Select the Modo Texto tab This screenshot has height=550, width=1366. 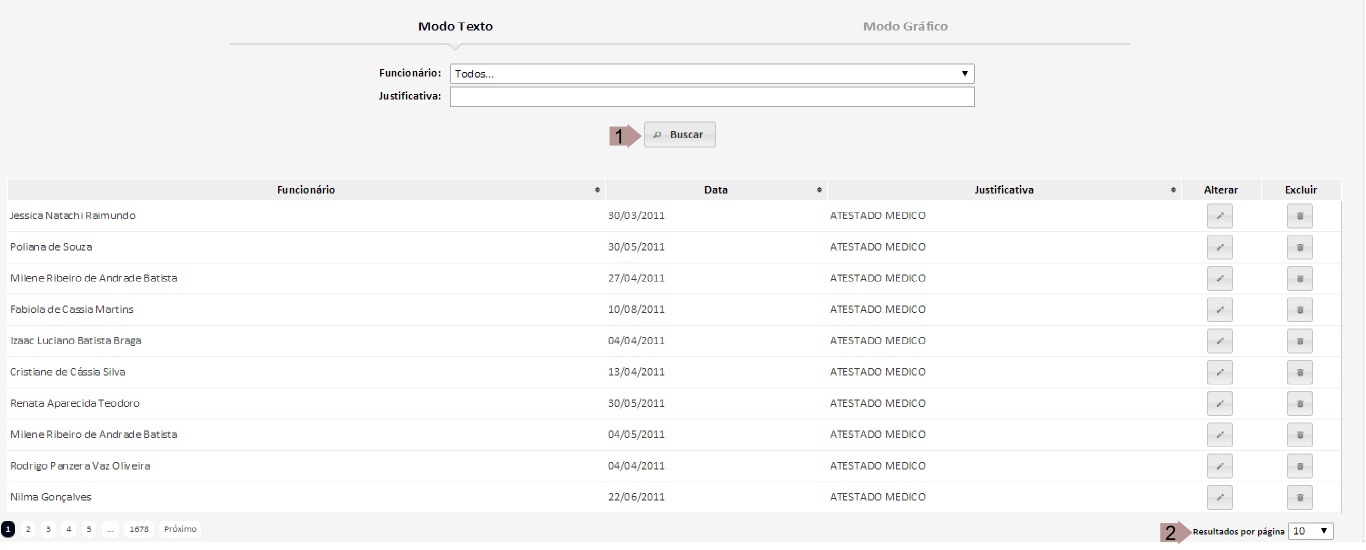455,26
